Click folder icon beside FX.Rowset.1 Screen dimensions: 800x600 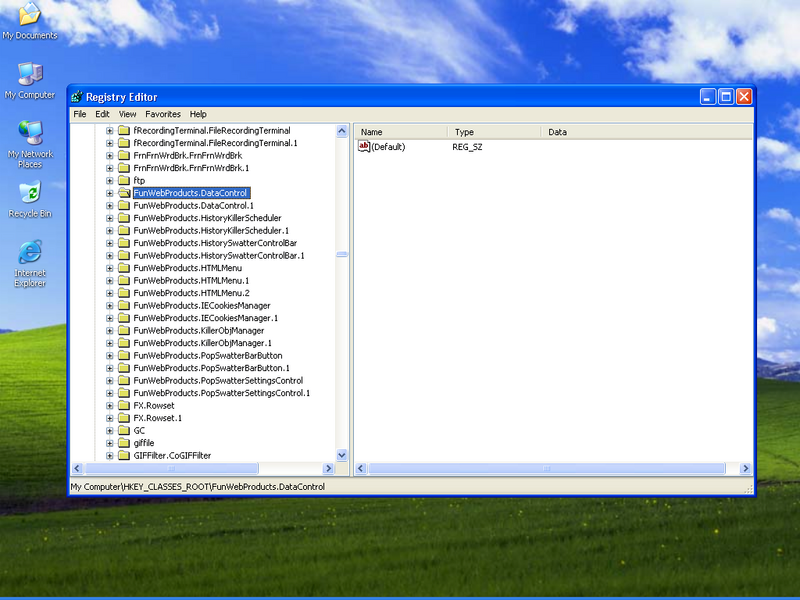(124, 418)
